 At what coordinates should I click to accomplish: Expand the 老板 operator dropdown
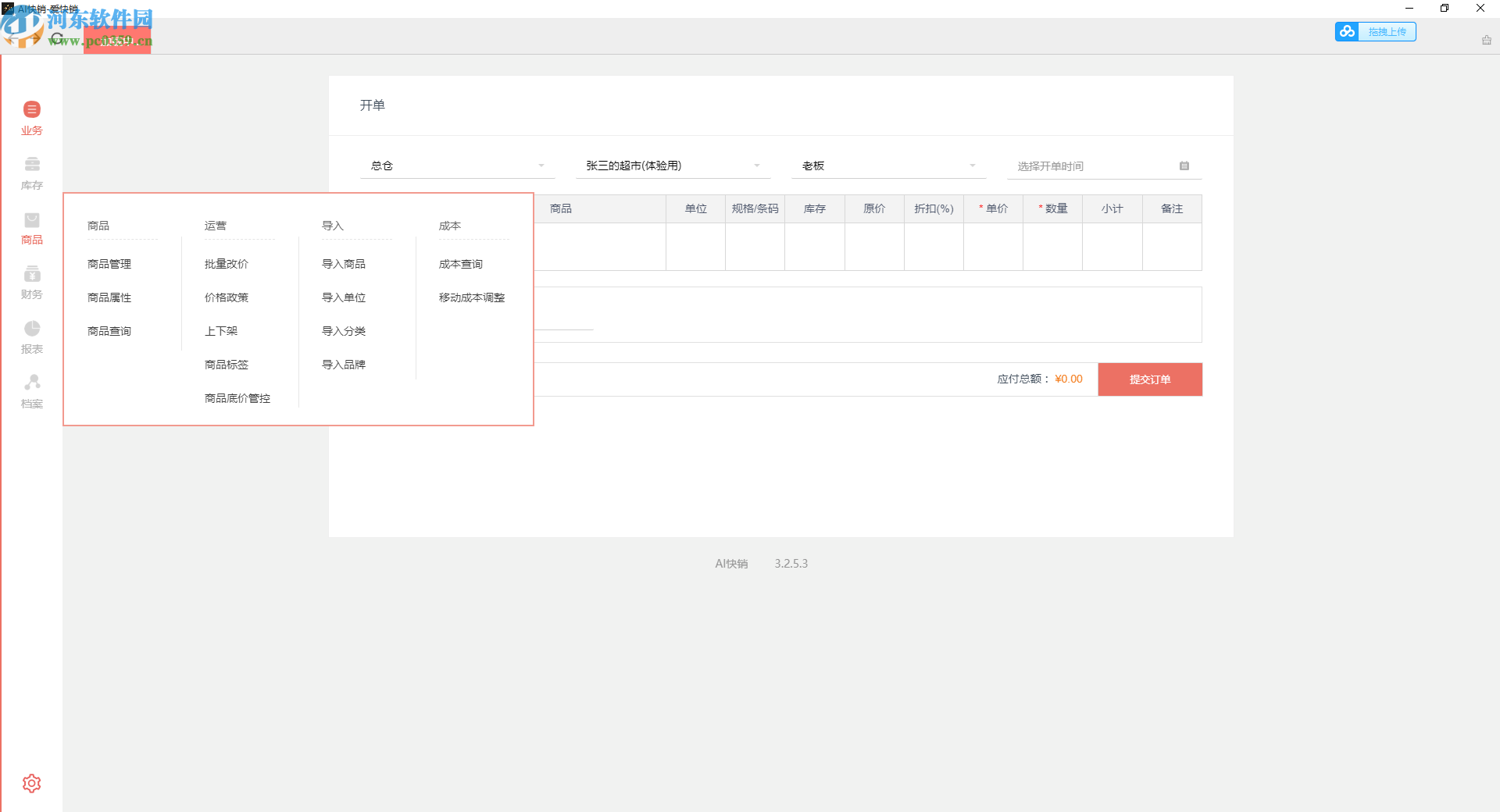click(x=888, y=166)
